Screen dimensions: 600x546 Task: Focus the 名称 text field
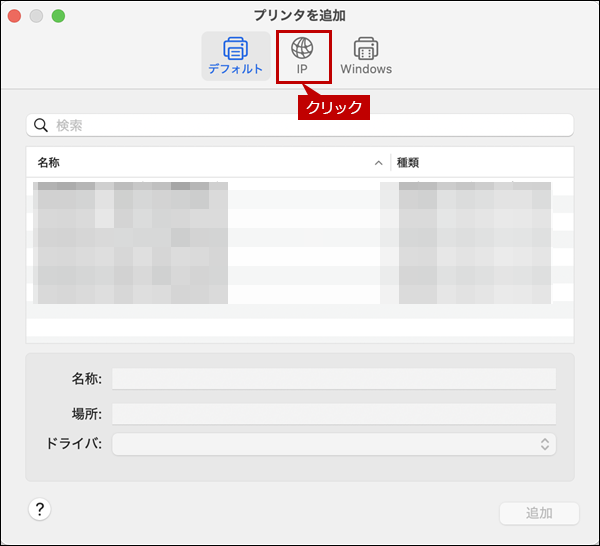334,378
